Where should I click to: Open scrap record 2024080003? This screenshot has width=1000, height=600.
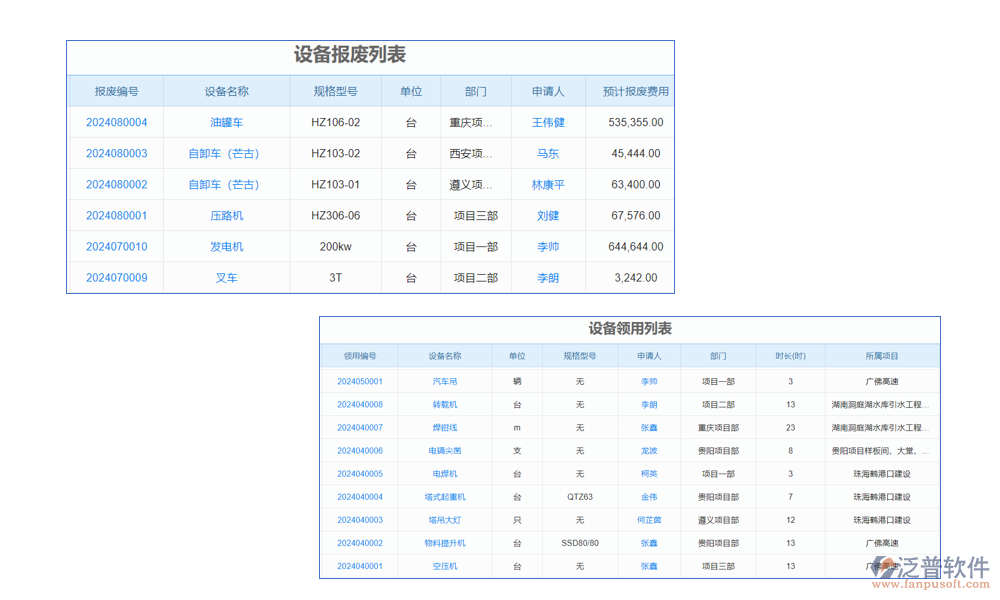point(115,153)
